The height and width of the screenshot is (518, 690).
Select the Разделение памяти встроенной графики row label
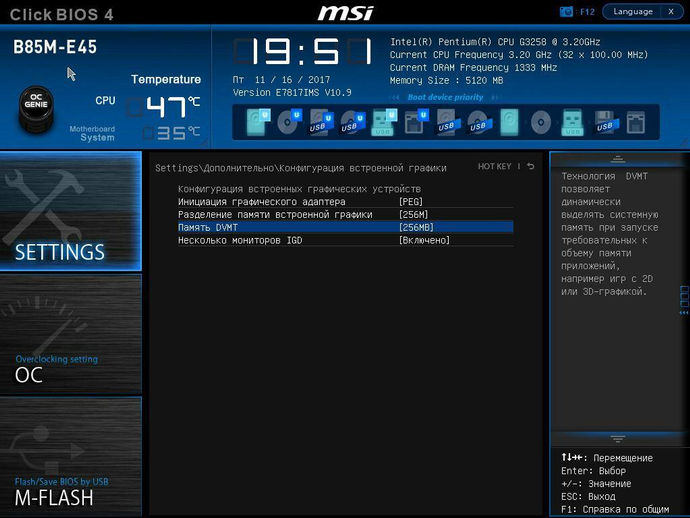[x=275, y=214]
